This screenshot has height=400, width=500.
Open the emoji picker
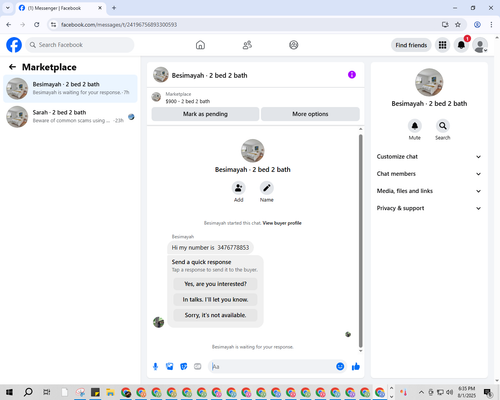[x=340, y=367]
